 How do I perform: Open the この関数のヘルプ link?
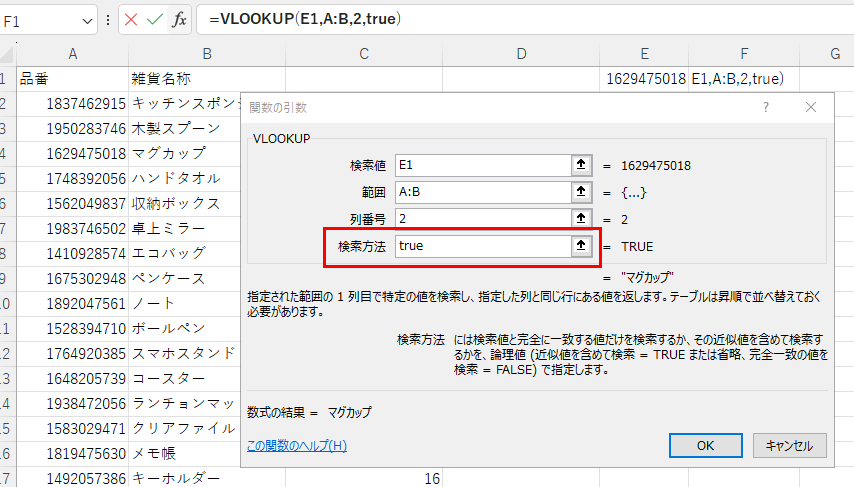[297, 446]
